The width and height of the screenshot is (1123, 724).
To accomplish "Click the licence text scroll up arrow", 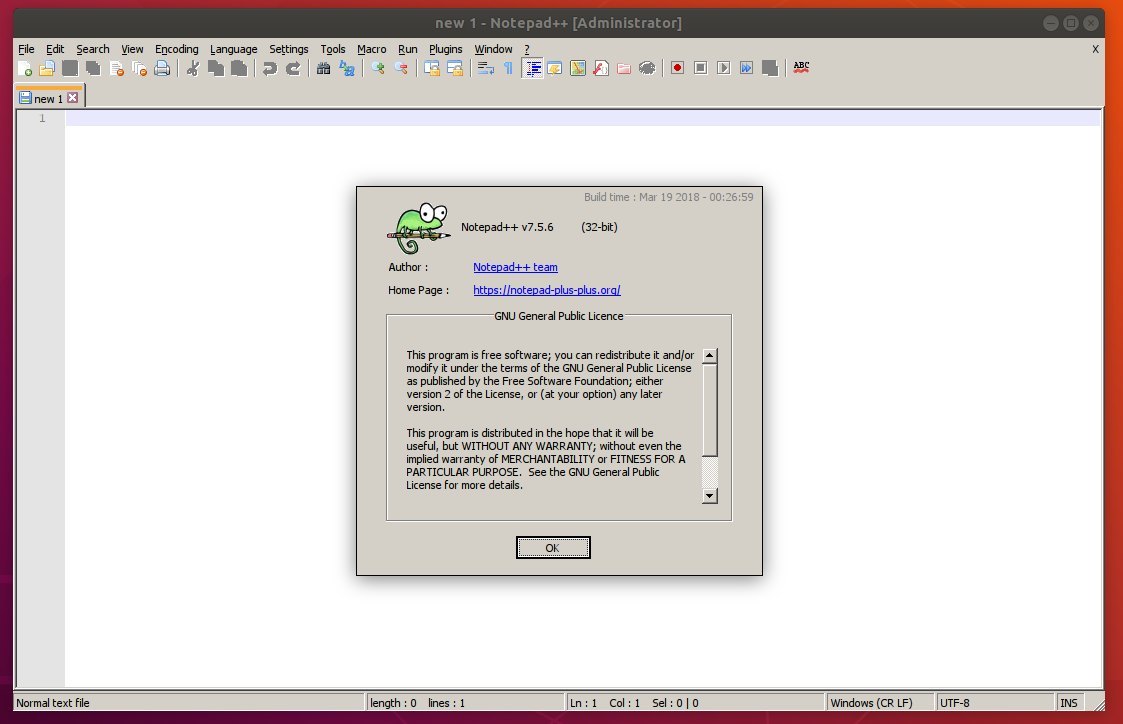I will pyautogui.click(x=710, y=355).
